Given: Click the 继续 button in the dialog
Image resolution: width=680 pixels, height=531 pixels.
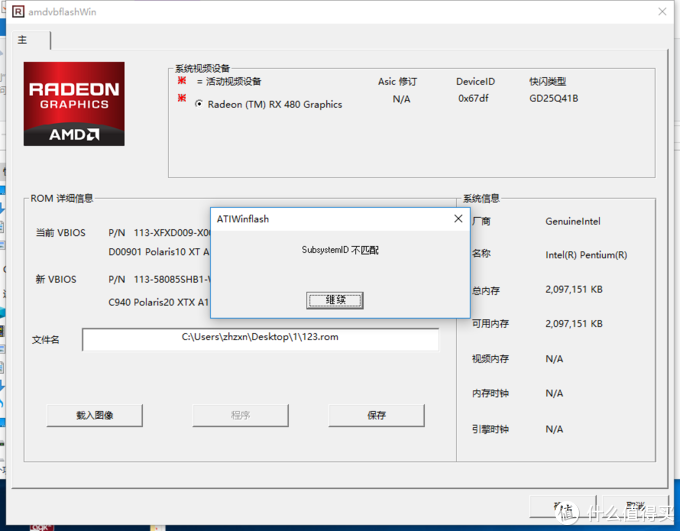Looking at the screenshot, I should 335,300.
